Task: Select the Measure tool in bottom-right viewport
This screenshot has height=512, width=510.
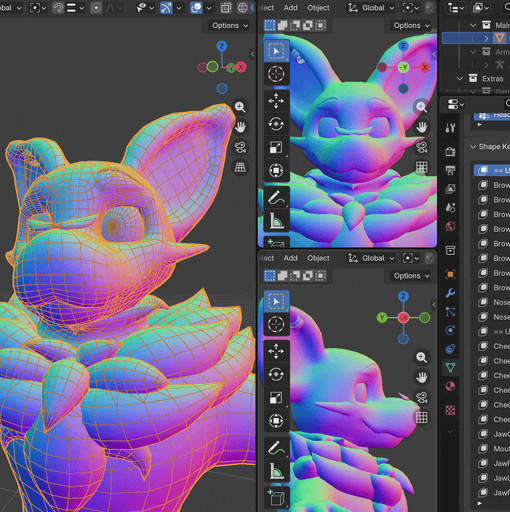Action: point(276,471)
